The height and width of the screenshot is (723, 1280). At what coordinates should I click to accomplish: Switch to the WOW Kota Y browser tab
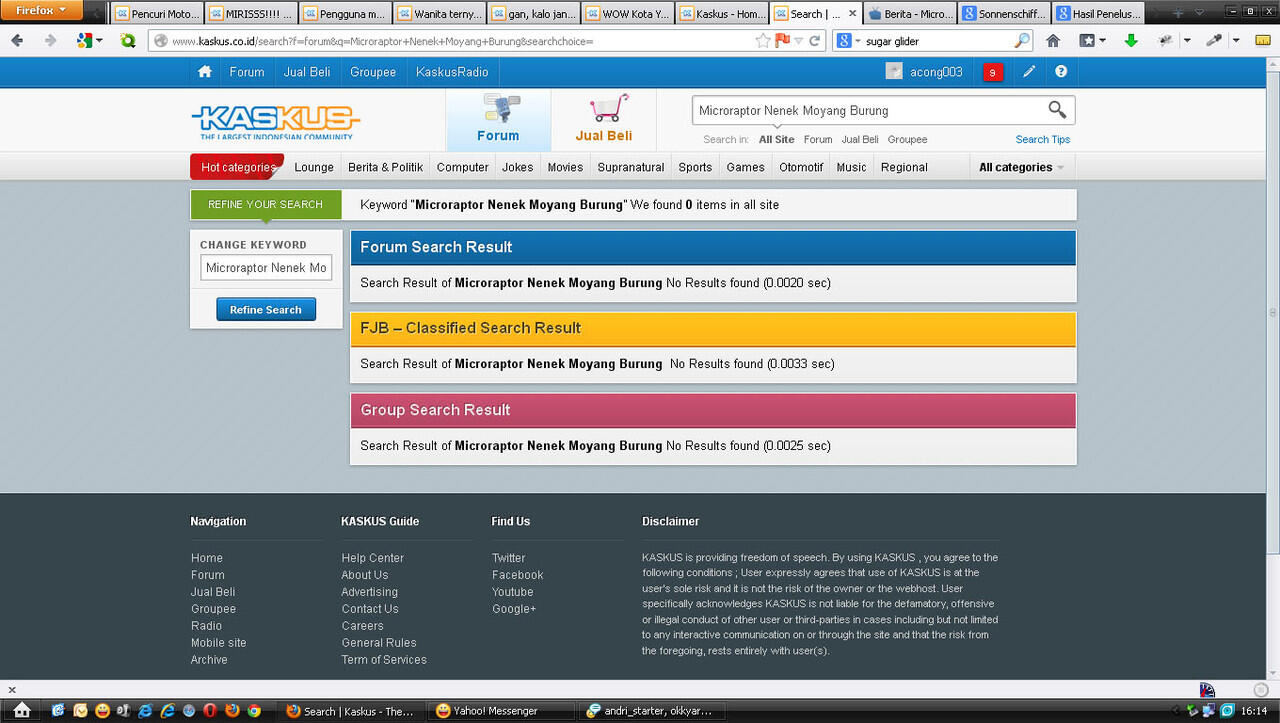(x=627, y=14)
